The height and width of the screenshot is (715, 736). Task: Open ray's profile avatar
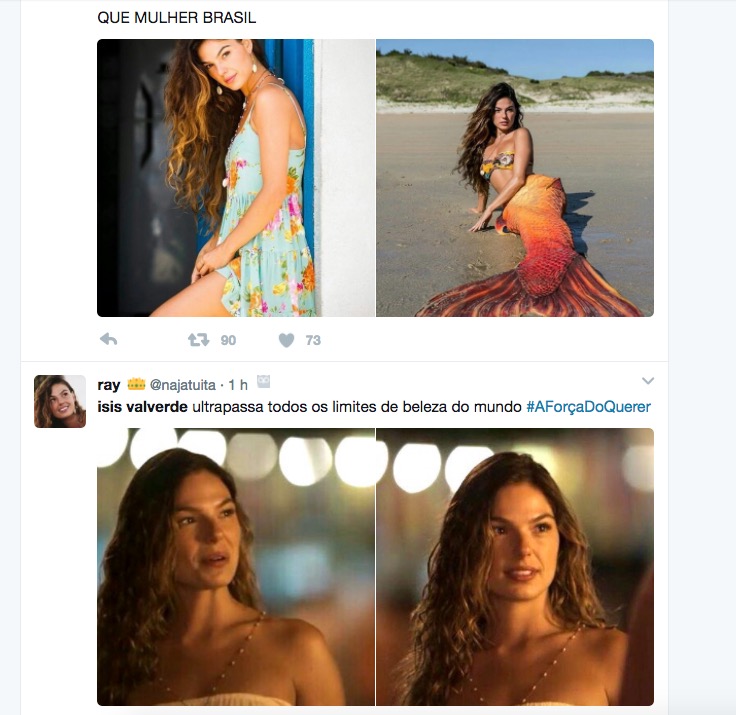click(x=60, y=402)
